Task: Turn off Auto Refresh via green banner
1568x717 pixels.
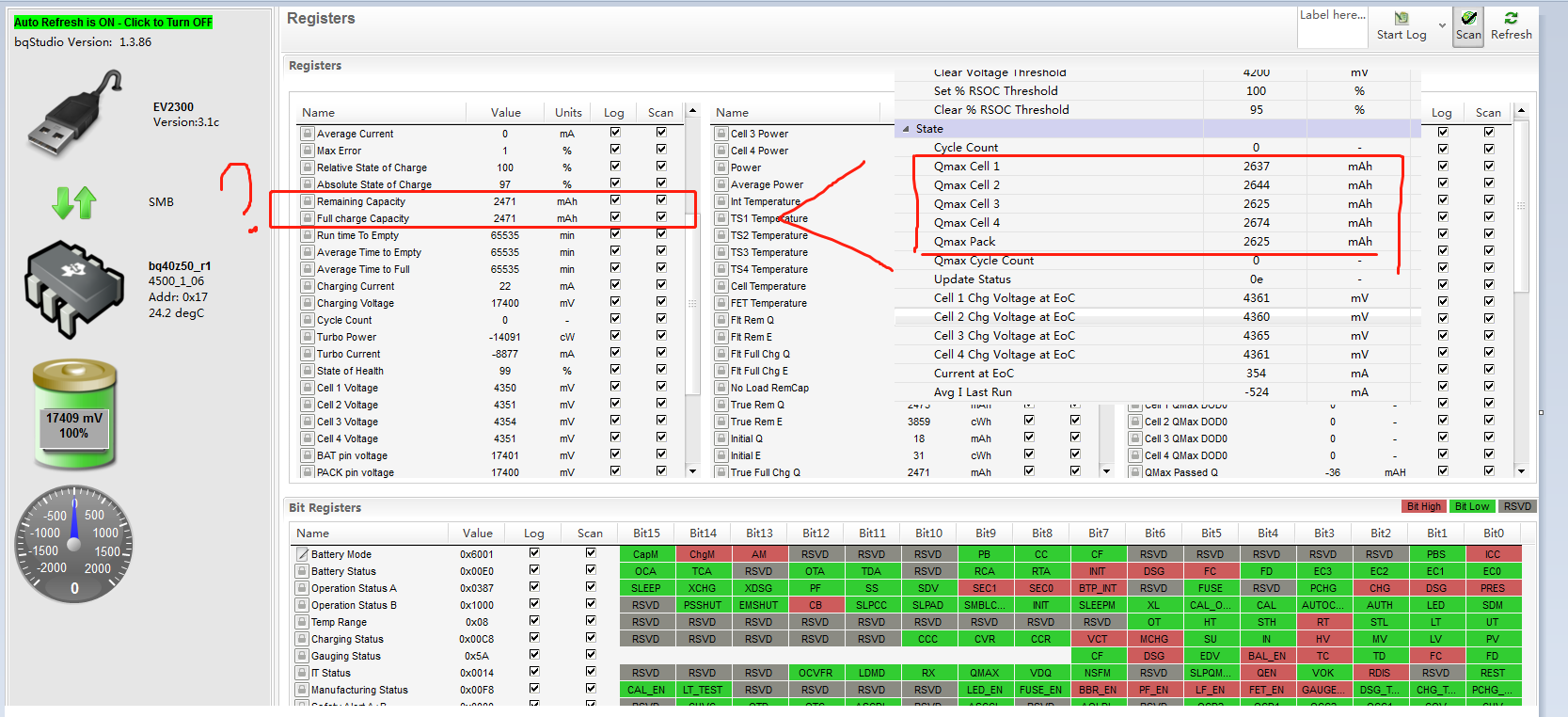Action: click(x=113, y=22)
